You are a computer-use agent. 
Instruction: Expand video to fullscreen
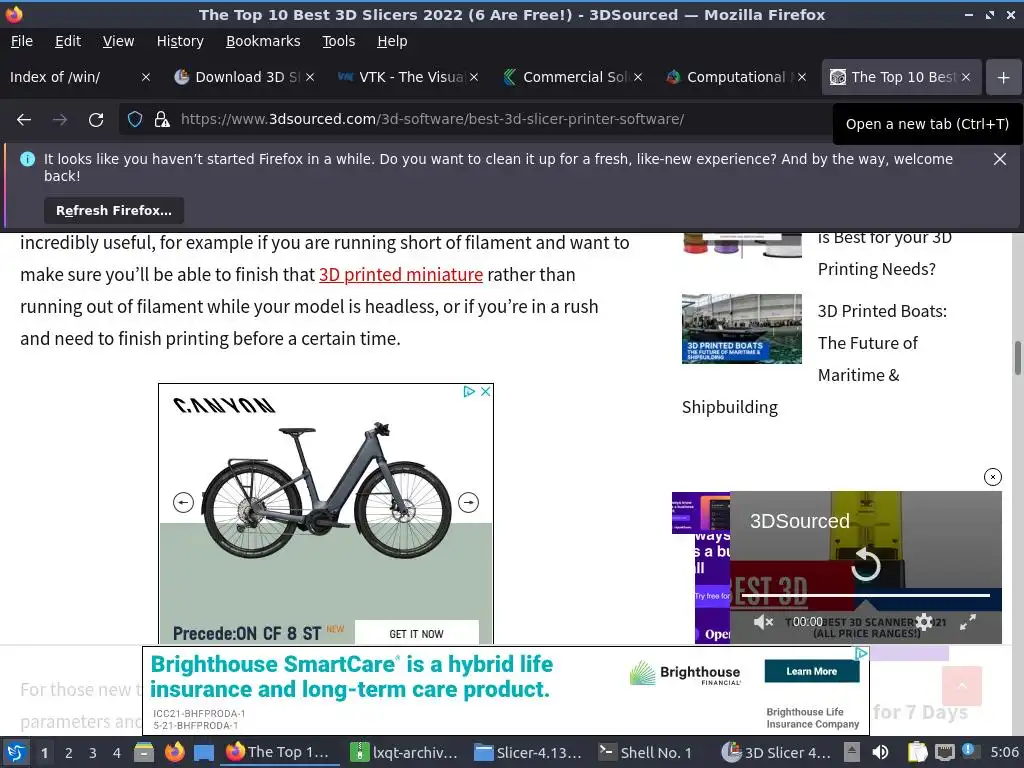[x=968, y=622]
